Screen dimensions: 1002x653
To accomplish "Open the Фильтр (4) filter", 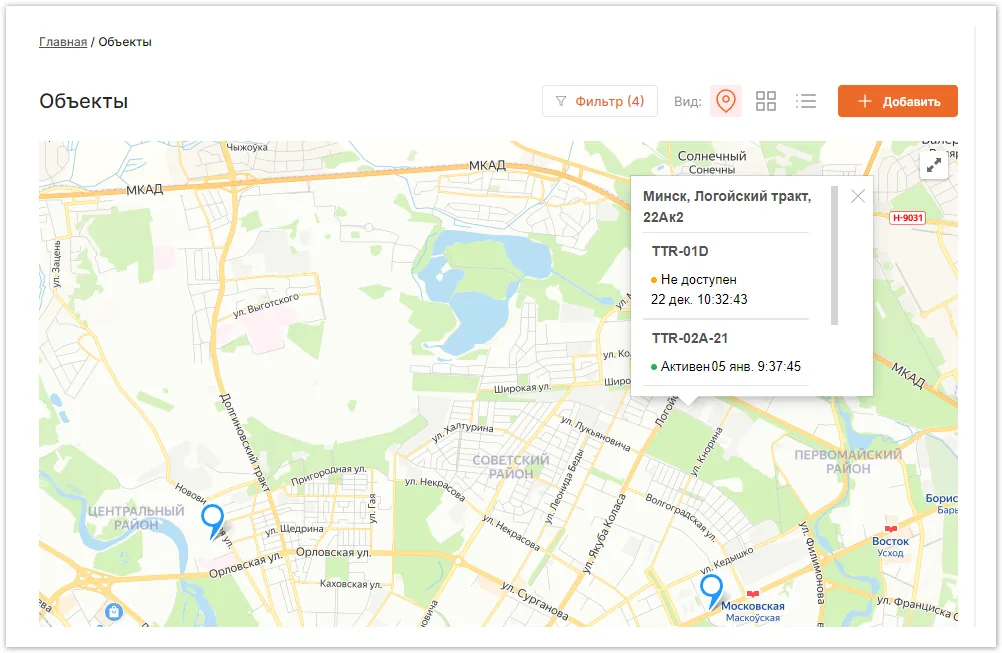I will click(x=599, y=101).
